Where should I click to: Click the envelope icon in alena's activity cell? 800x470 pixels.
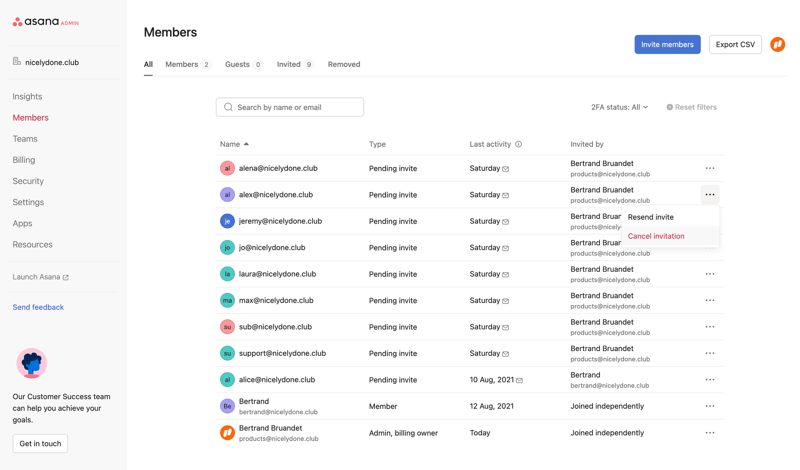[506, 168]
